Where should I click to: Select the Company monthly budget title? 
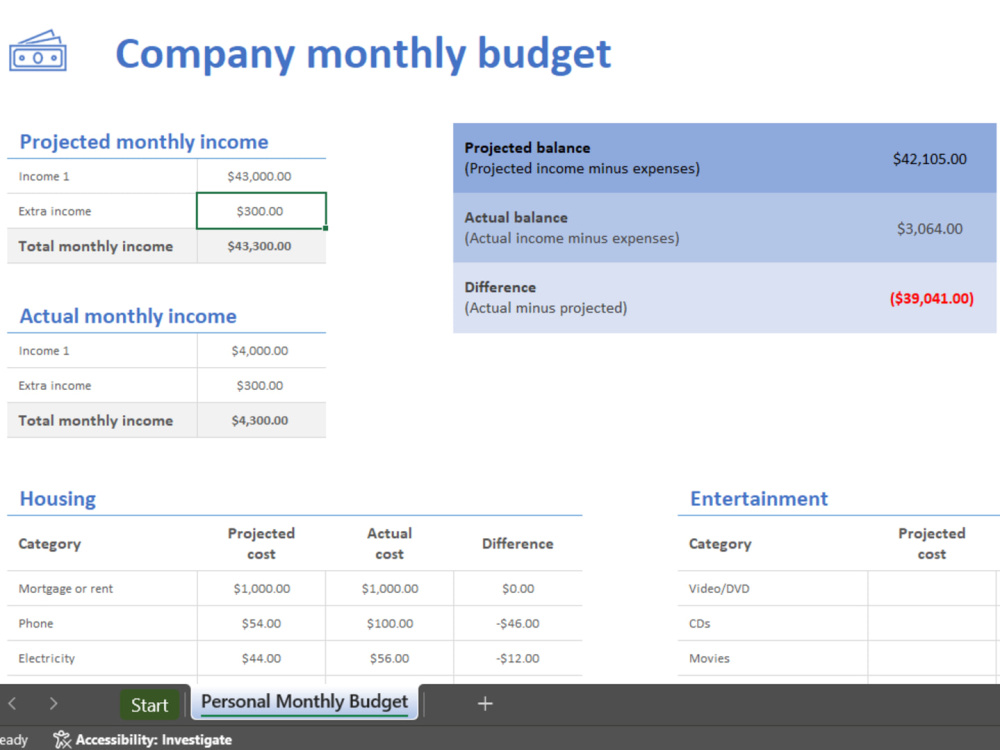[363, 54]
